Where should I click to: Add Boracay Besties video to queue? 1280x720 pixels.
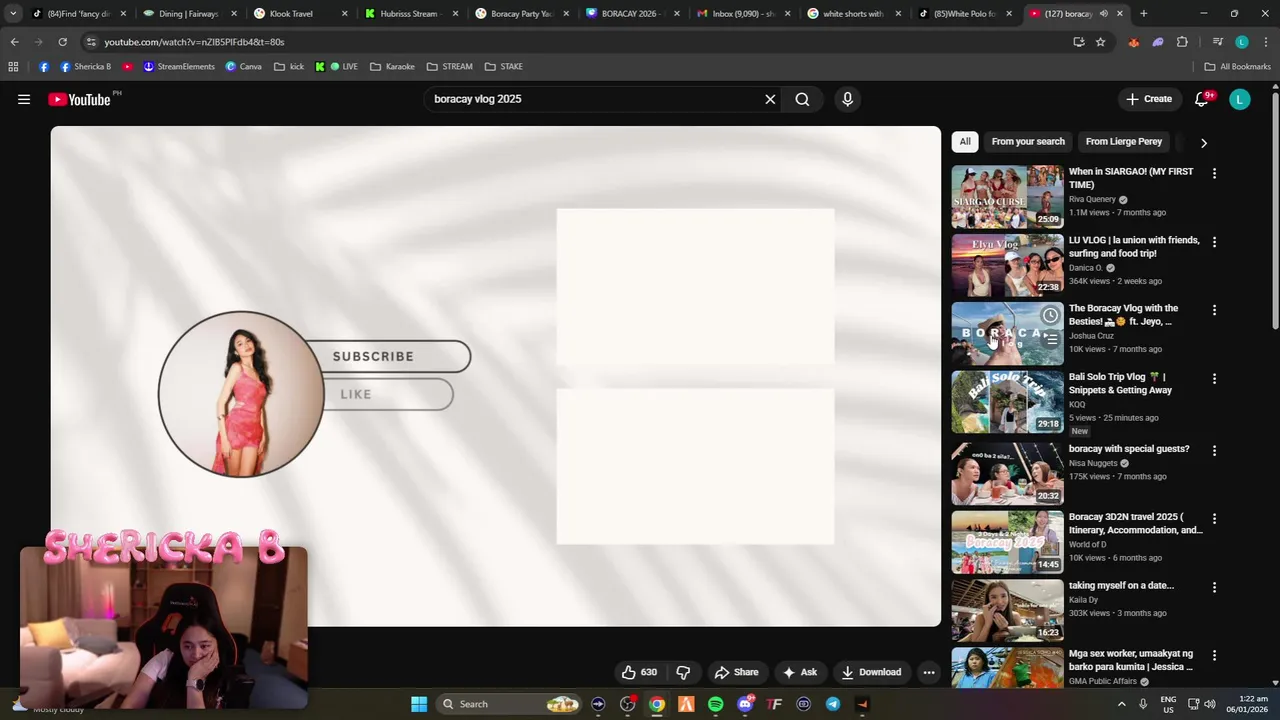point(1050,340)
